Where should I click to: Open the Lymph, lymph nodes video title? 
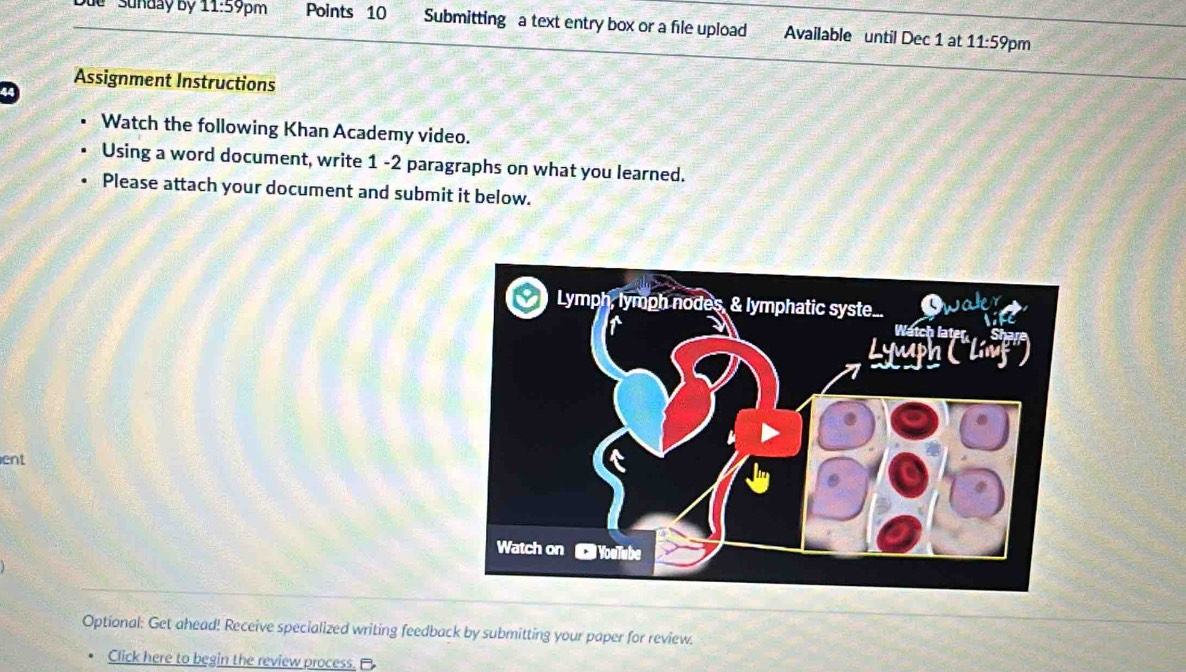tap(719, 304)
